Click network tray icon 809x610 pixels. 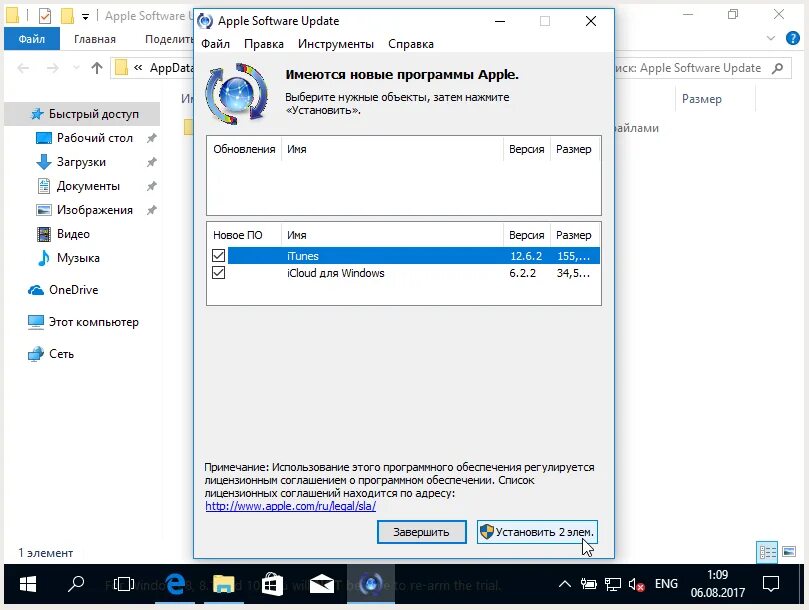click(x=612, y=584)
